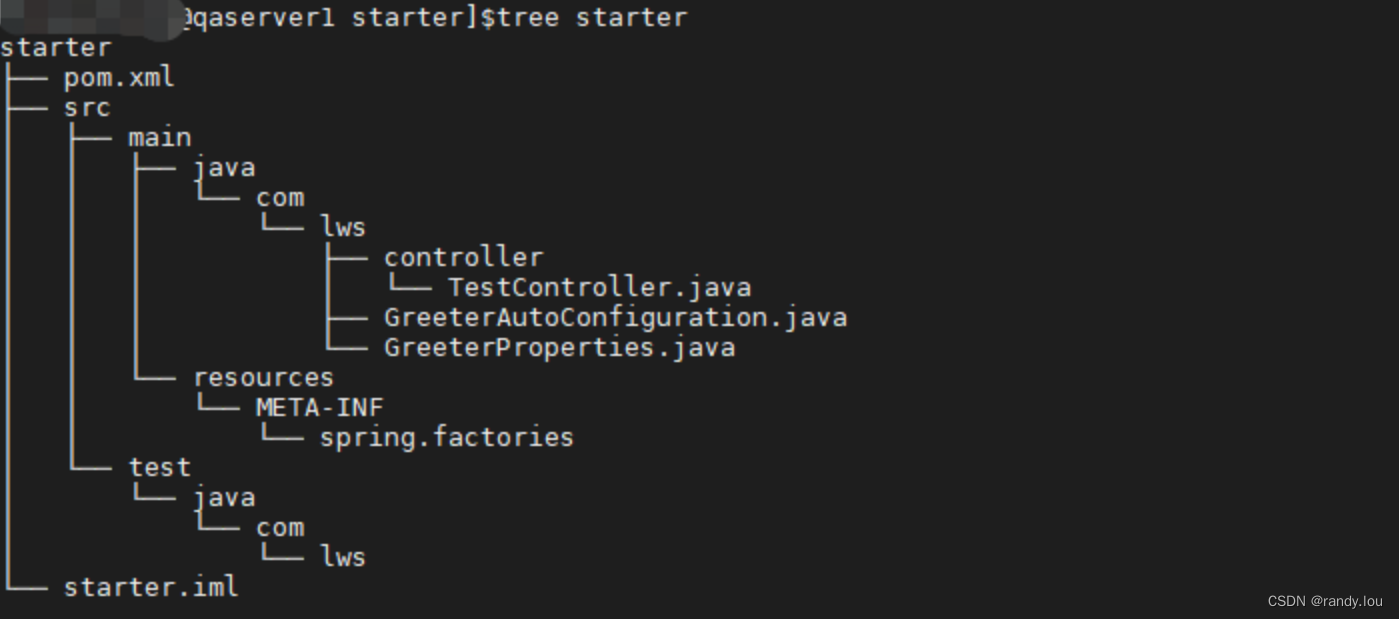Click the com folder under main java
The height and width of the screenshot is (619, 1399).
click(x=280, y=197)
